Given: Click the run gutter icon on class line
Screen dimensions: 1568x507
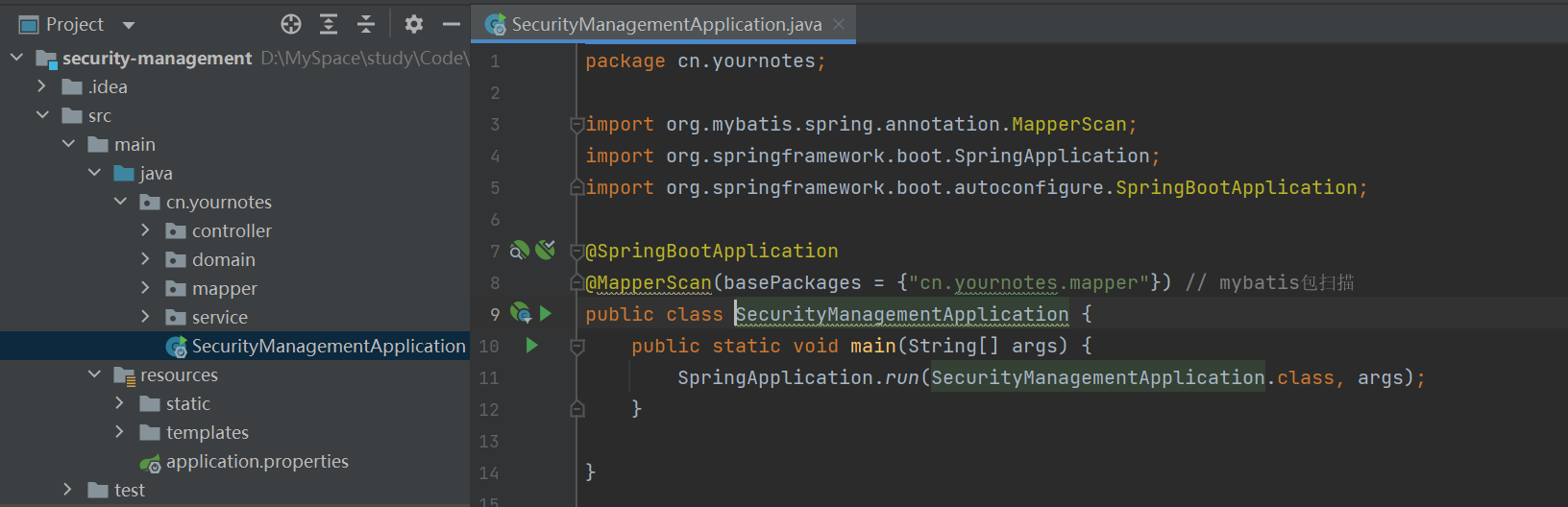Looking at the screenshot, I should click(546, 313).
